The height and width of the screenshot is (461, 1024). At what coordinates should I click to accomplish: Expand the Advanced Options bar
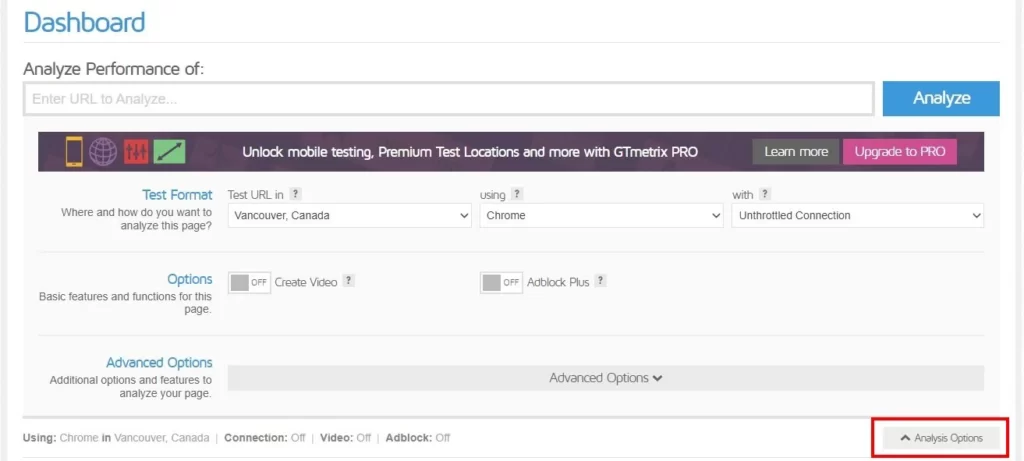[x=605, y=378]
